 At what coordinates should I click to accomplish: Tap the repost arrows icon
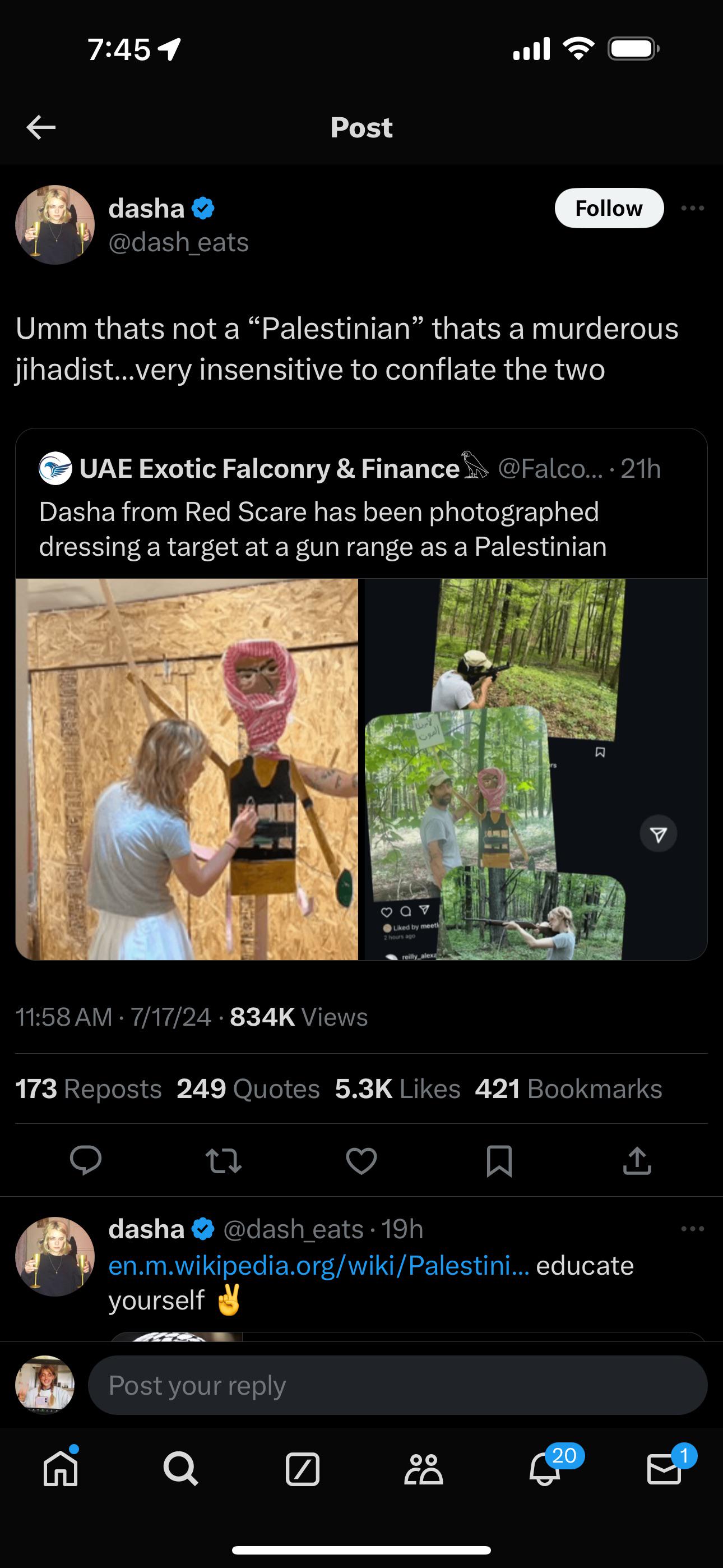point(224,1160)
